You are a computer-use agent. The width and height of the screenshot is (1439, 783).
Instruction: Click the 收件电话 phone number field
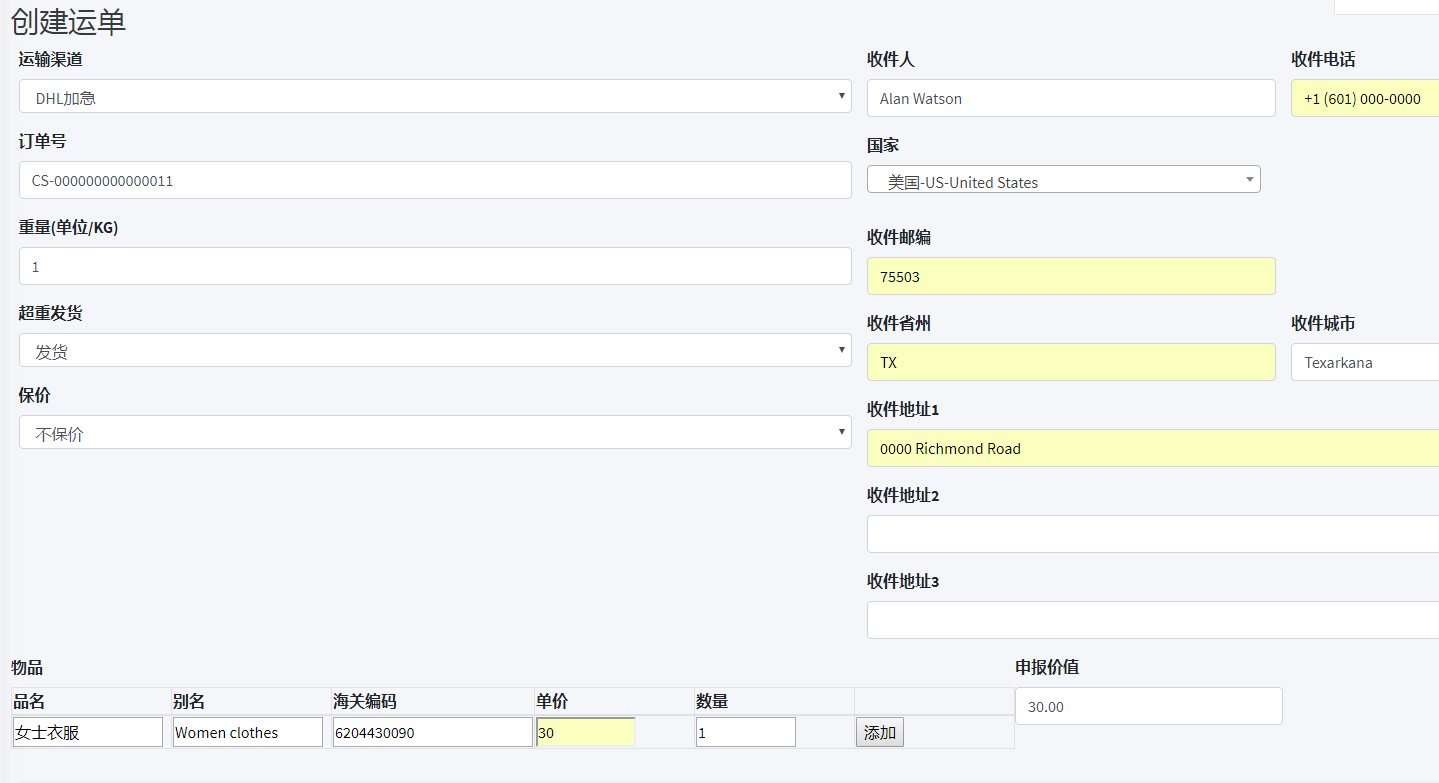click(x=1364, y=99)
